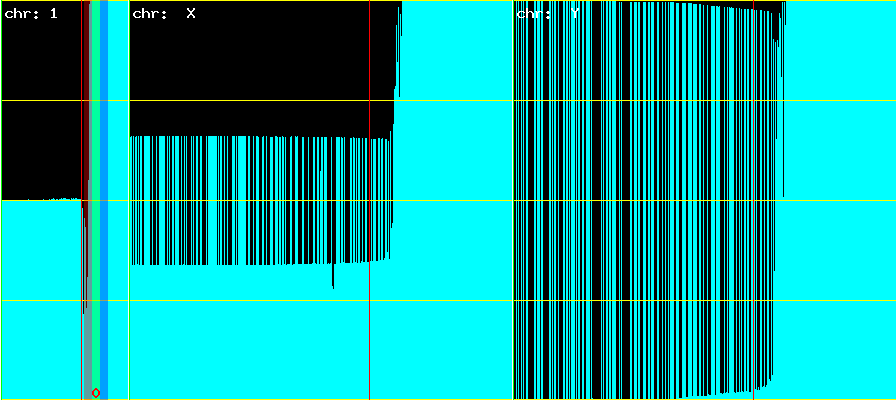Click the "chr: Y" chromosome label
This screenshot has width=896, height=400.
[x=548, y=14]
